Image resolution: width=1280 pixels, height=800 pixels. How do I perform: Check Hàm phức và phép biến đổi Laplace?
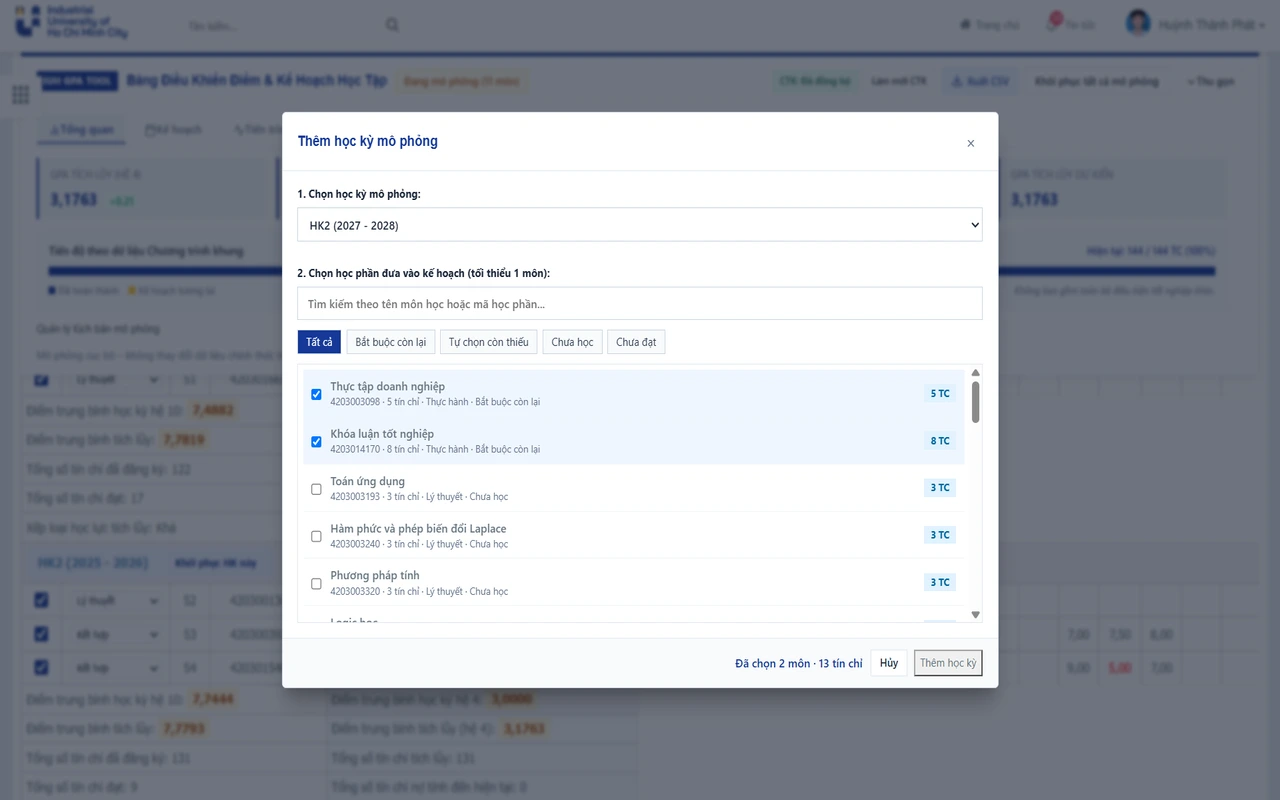pyautogui.click(x=317, y=536)
